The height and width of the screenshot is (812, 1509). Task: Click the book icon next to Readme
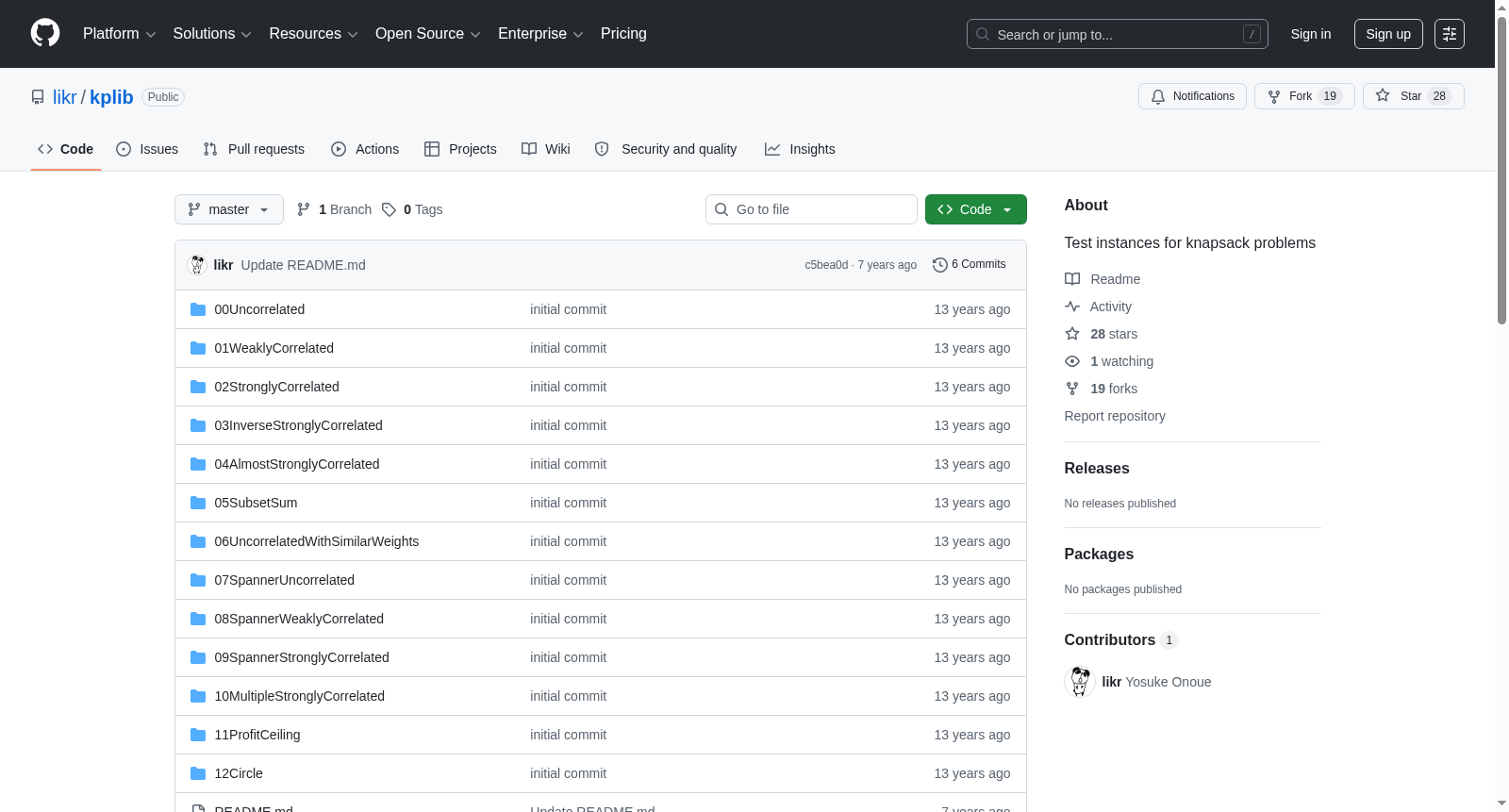coord(1072,279)
